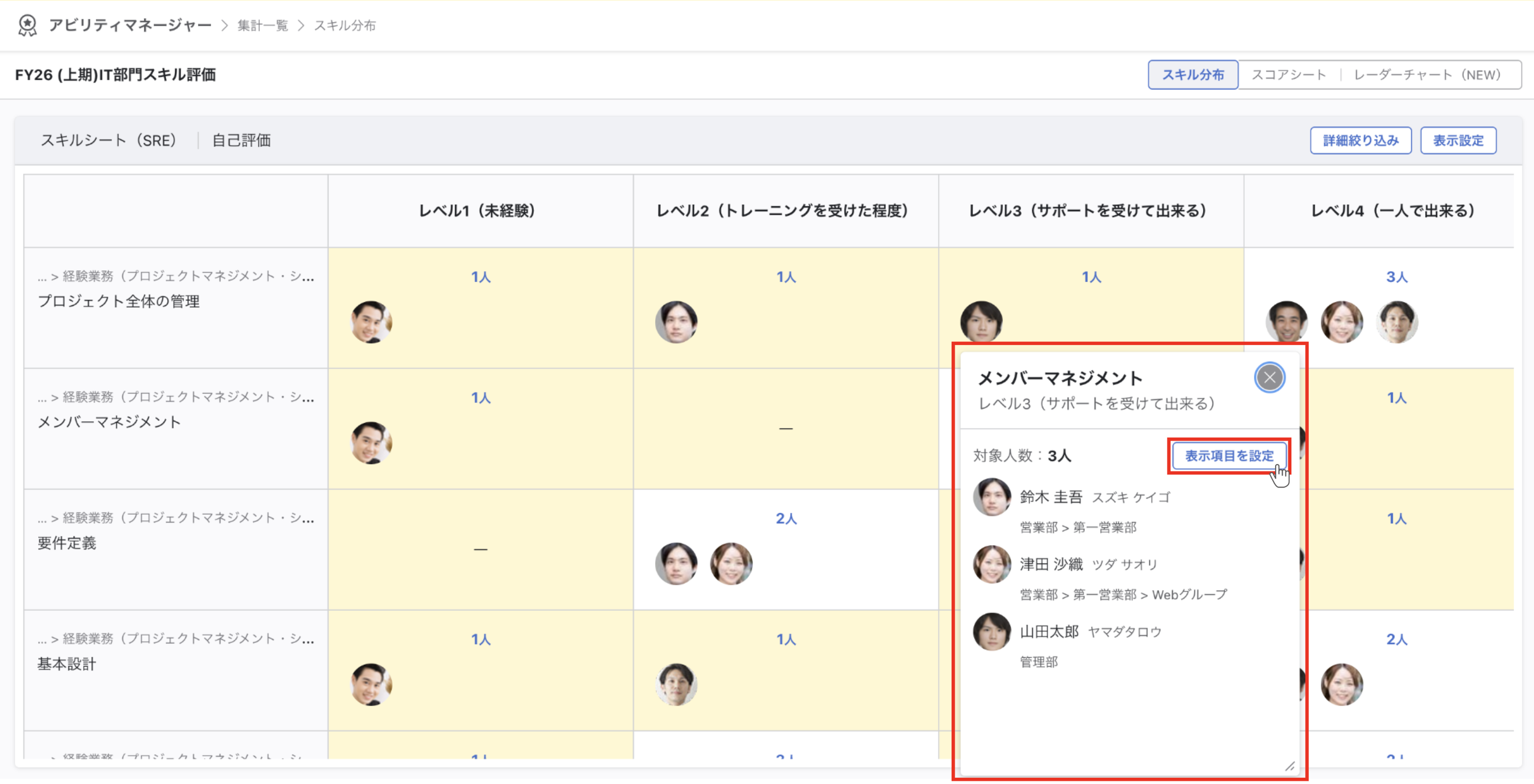This screenshot has width=1534, height=784.
Task: Click the 表示項目を設定 button
Action: pyautogui.click(x=1229, y=455)
